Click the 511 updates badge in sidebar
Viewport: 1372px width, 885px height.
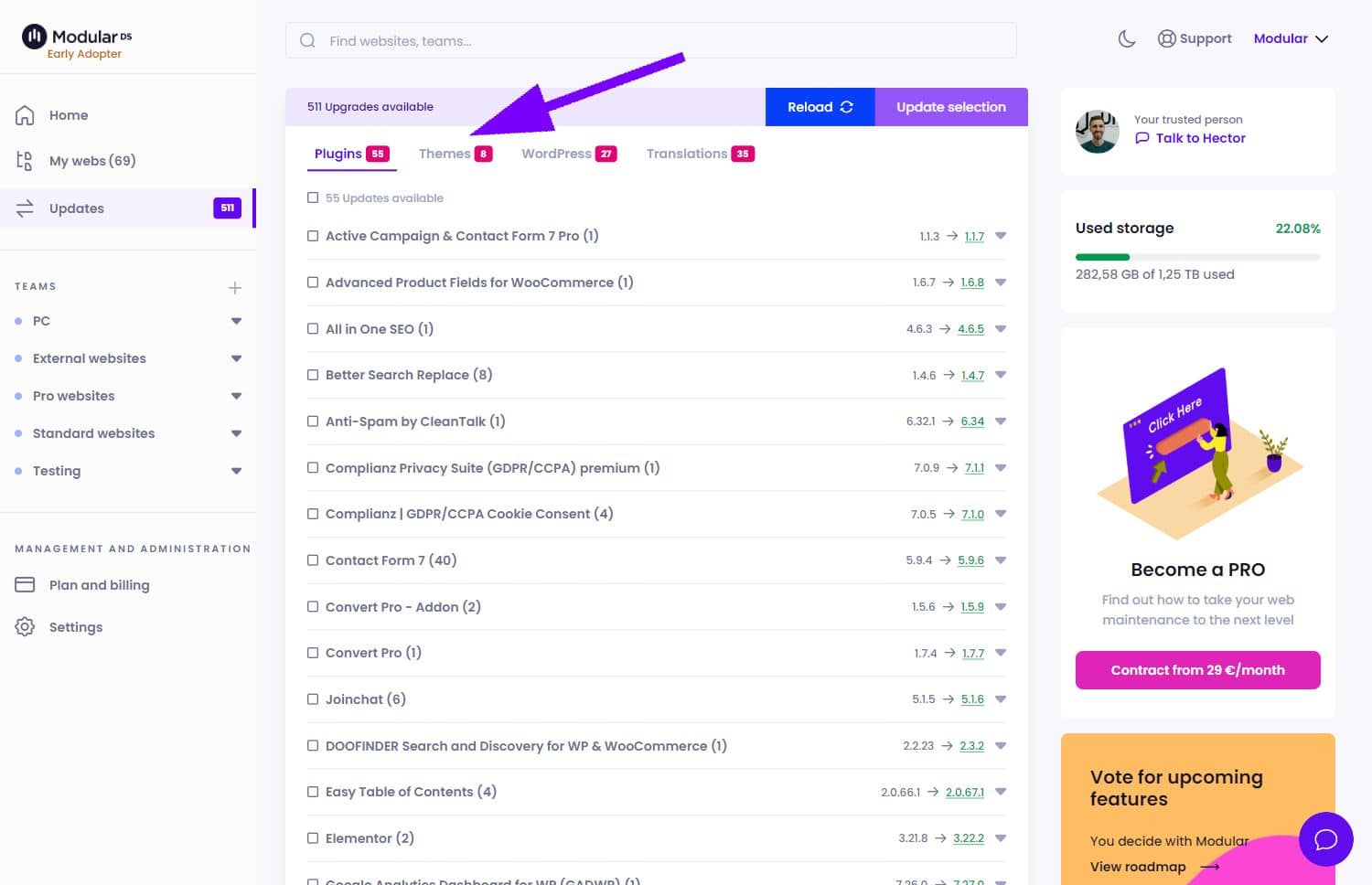(227, 208)
